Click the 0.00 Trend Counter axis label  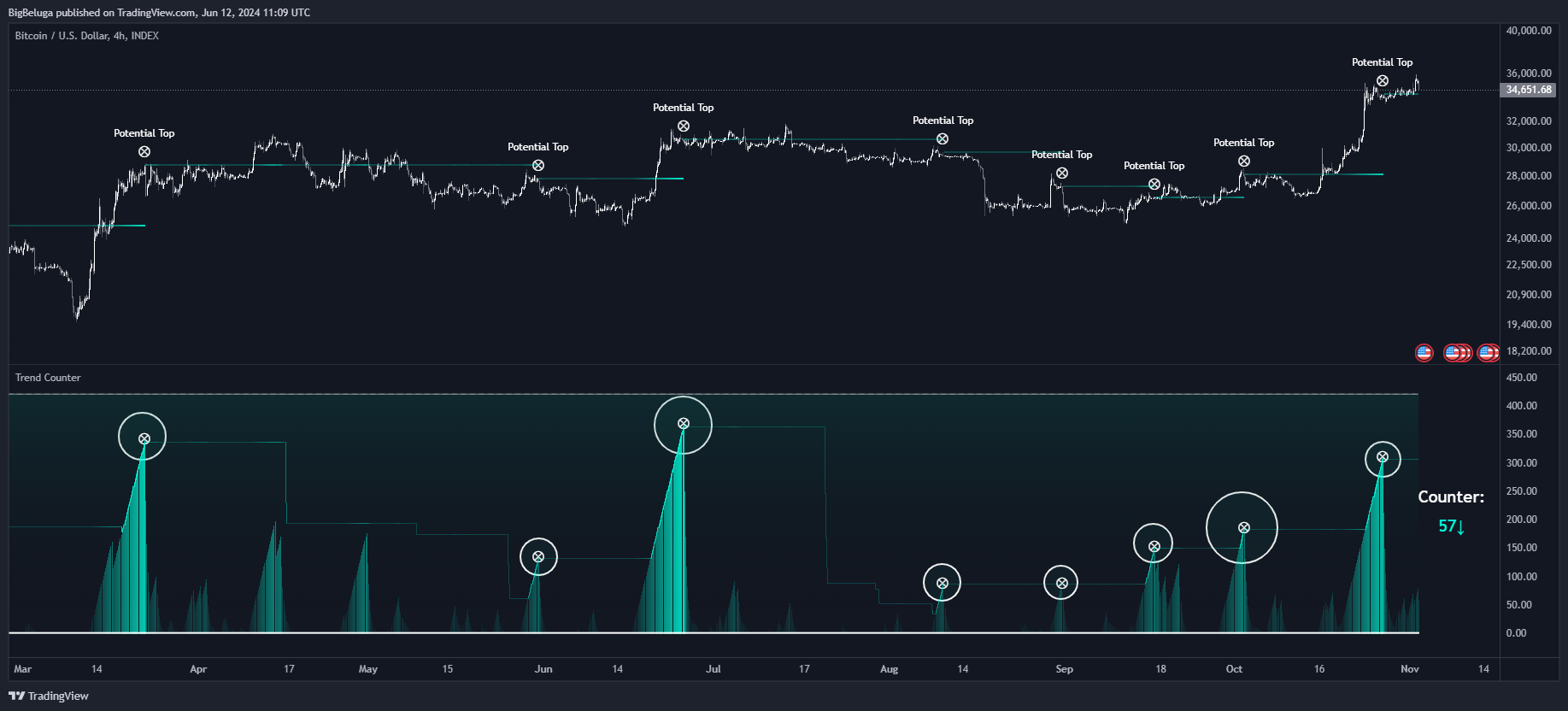click(1516, 633)
